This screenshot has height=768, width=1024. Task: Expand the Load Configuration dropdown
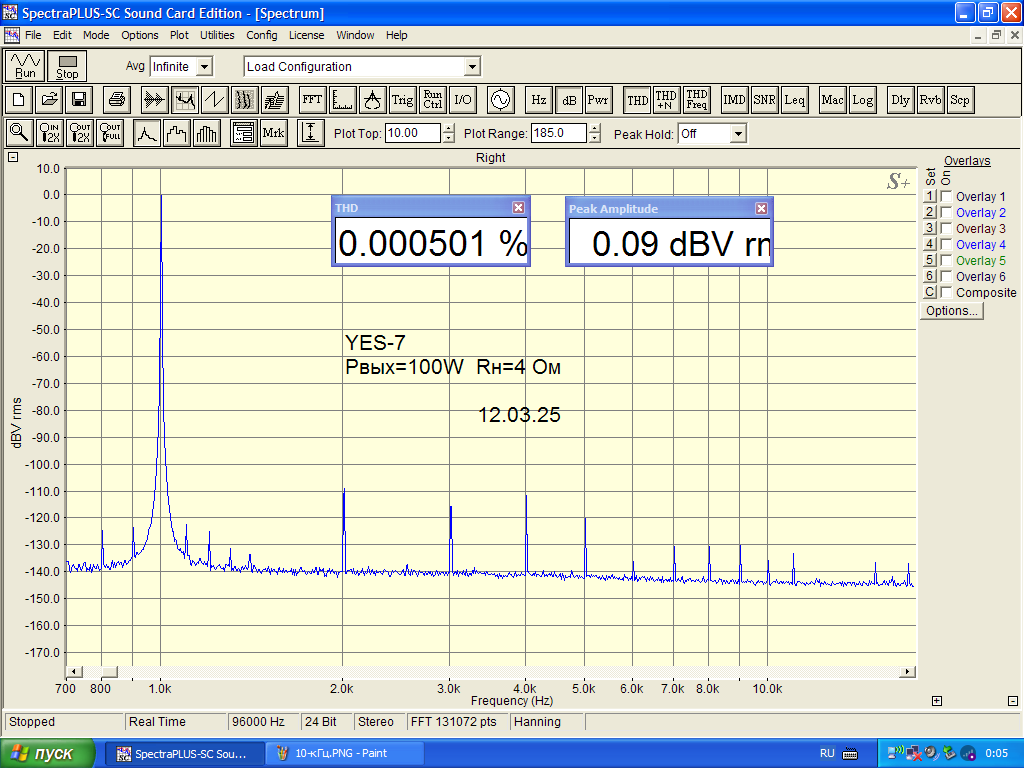tap(472, 67)
